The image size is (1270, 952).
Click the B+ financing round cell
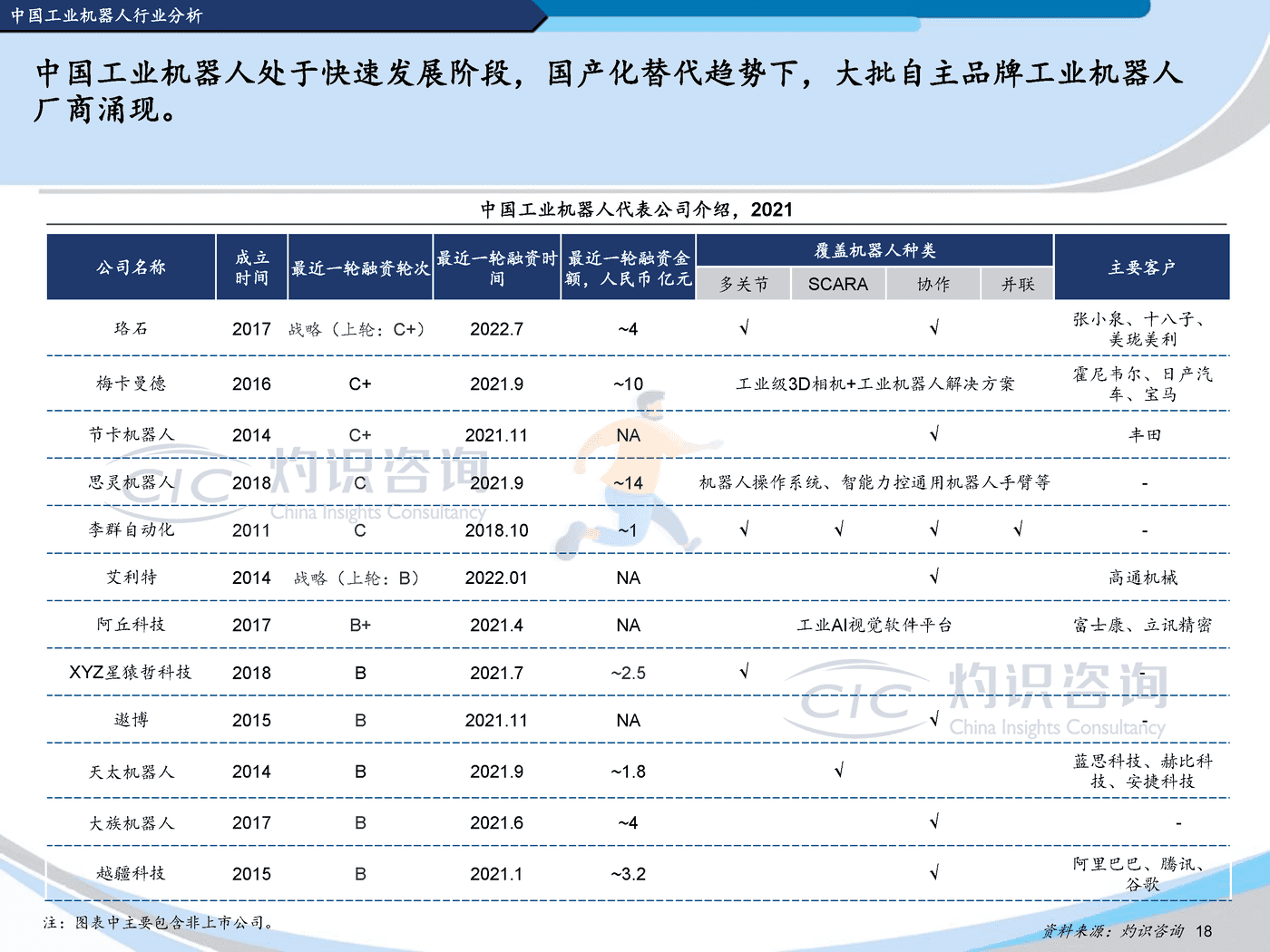click(360, 625)
